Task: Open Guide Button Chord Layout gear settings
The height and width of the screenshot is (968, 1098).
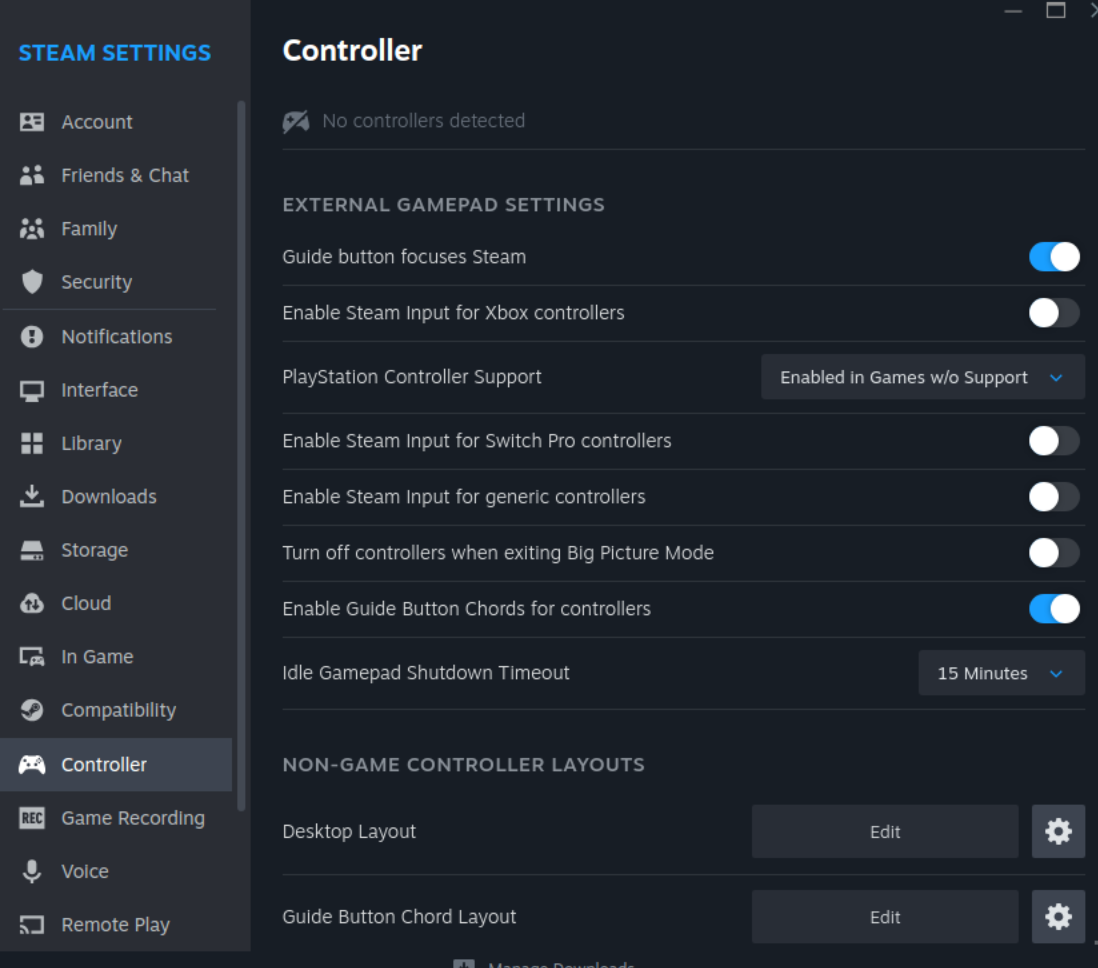Action: pos(1058,917)
